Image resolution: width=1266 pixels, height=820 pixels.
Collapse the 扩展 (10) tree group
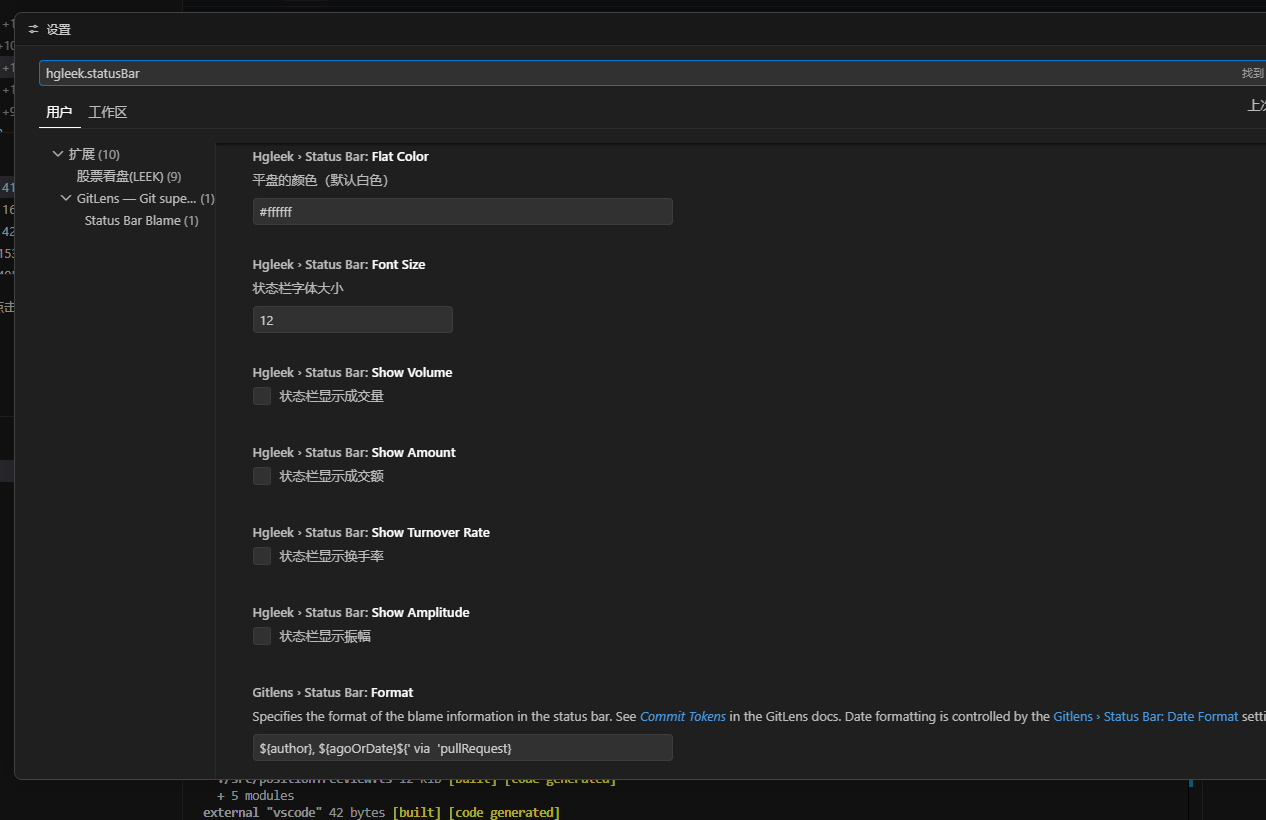[57, 154]
